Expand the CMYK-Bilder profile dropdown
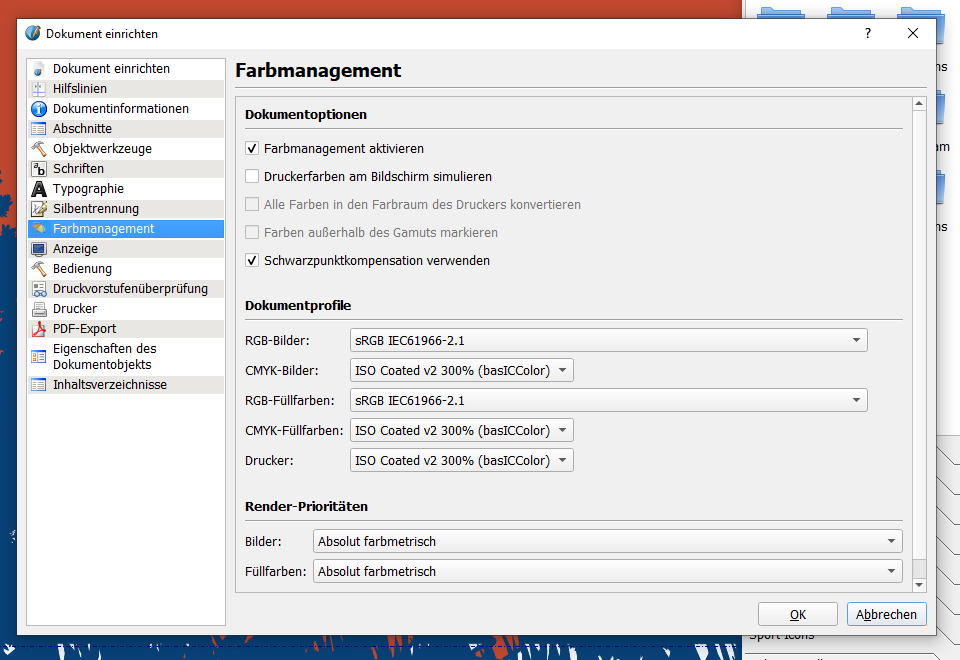Screen dimensions: 960x660 pos(462,371)
